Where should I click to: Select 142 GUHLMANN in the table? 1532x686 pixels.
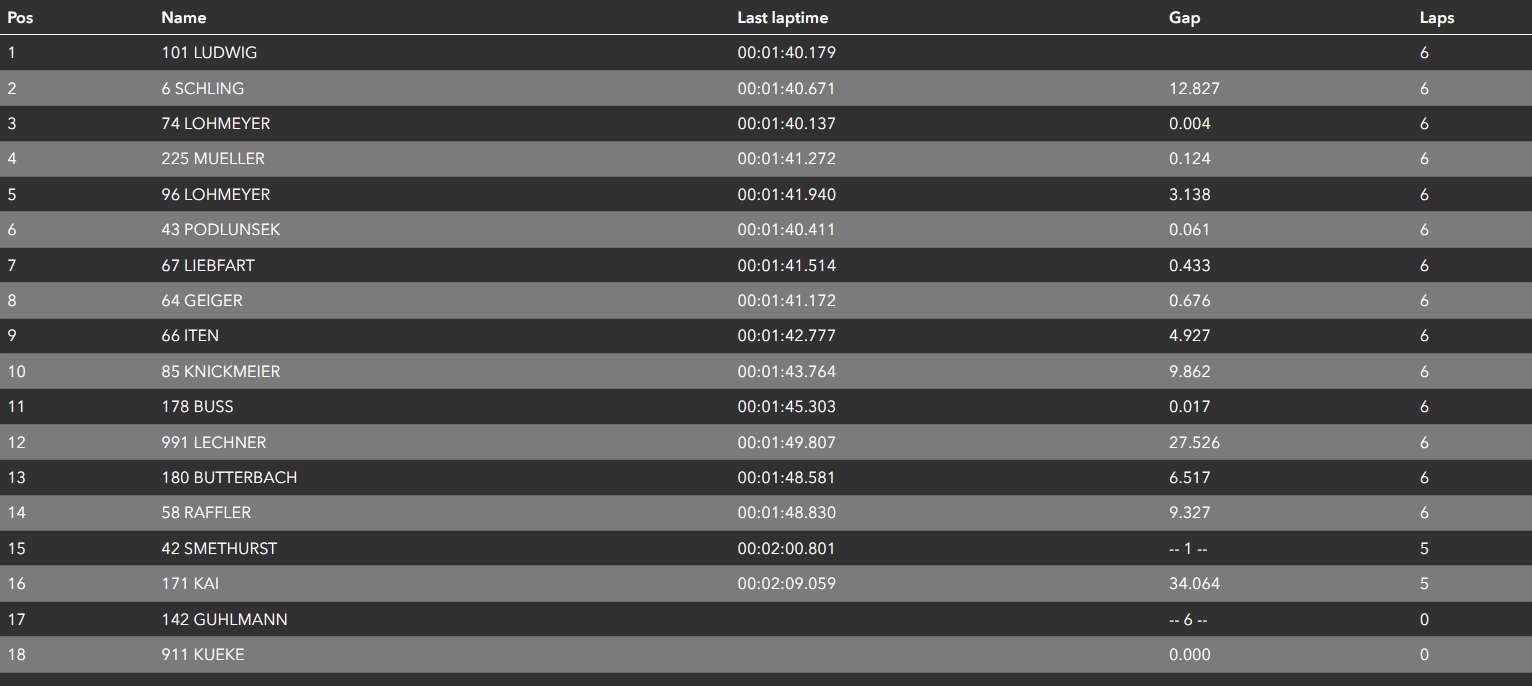pyautogui.click(x=224, y=619)
